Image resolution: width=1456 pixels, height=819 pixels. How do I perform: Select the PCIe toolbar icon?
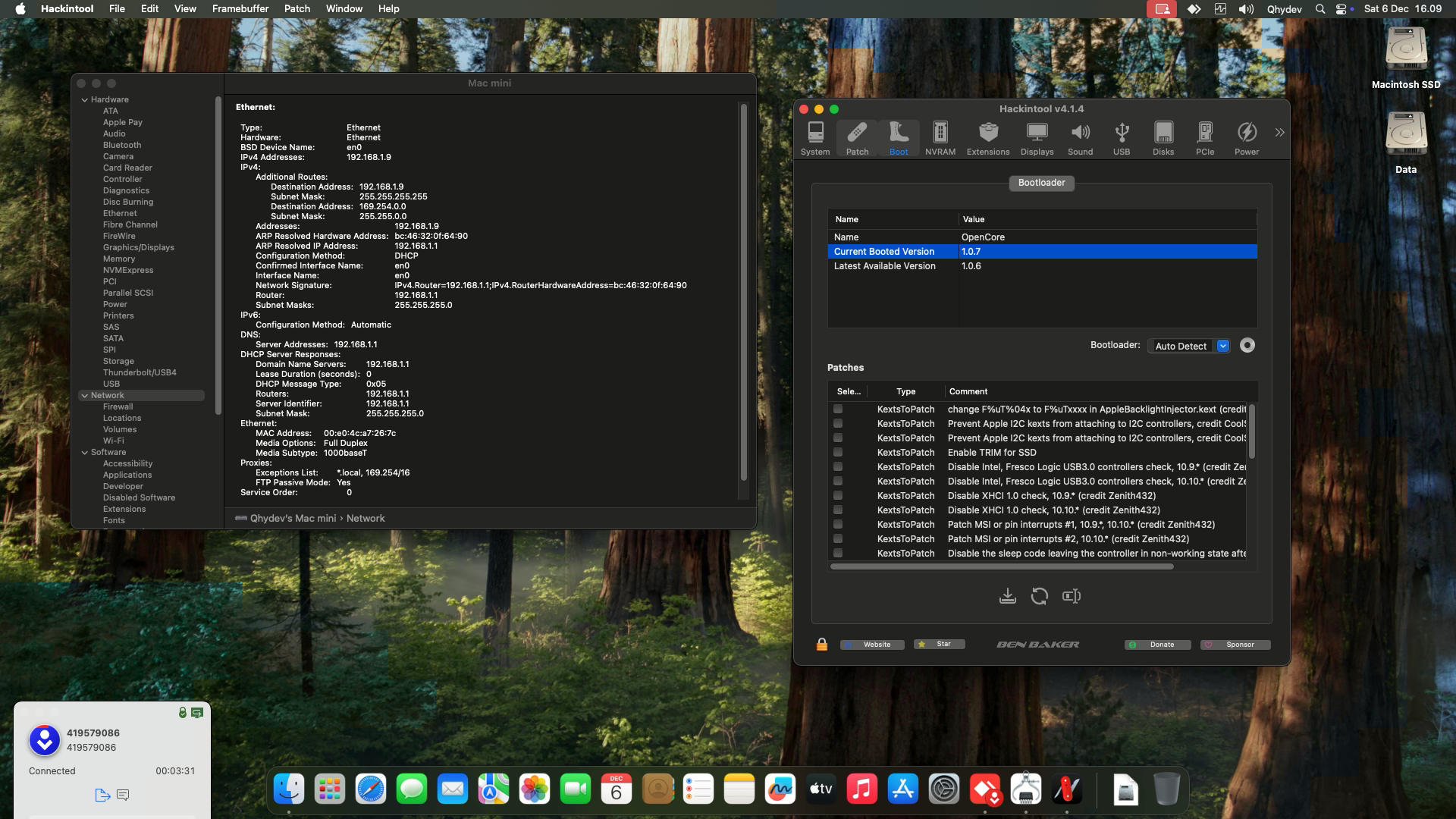click(1203, 136)
